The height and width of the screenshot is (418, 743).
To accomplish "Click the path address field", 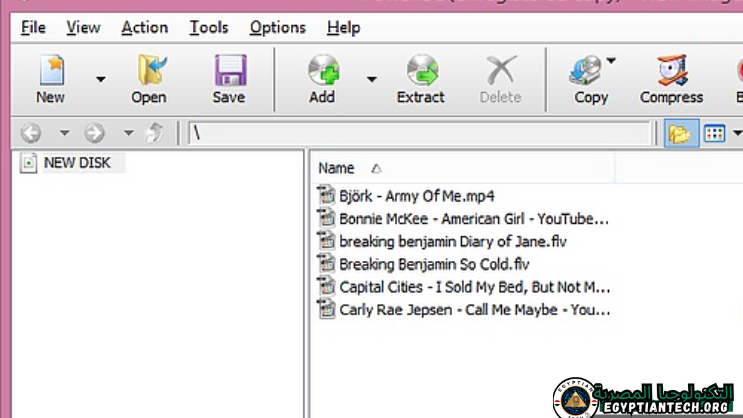I will (420, 133).
